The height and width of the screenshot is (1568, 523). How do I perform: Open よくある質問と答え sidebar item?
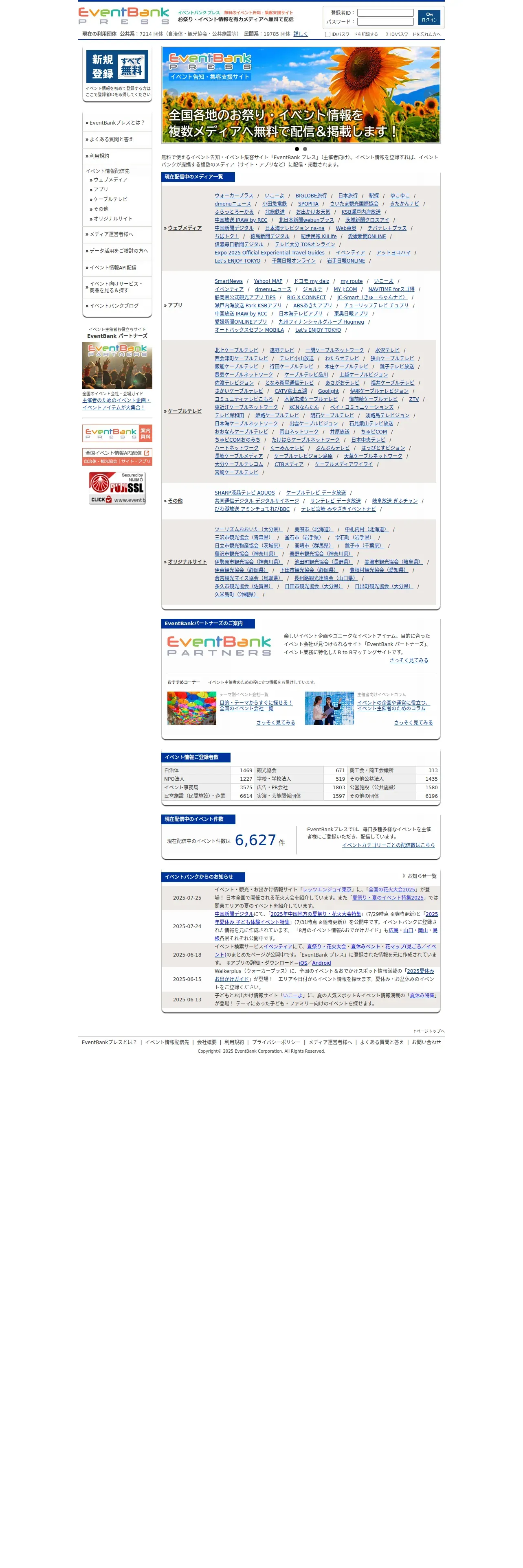pos(112,139)
